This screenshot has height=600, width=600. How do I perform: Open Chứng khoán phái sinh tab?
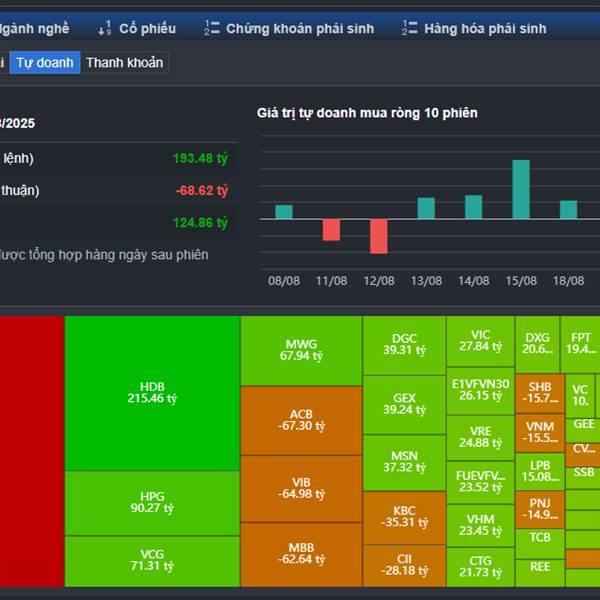(300, 29)
